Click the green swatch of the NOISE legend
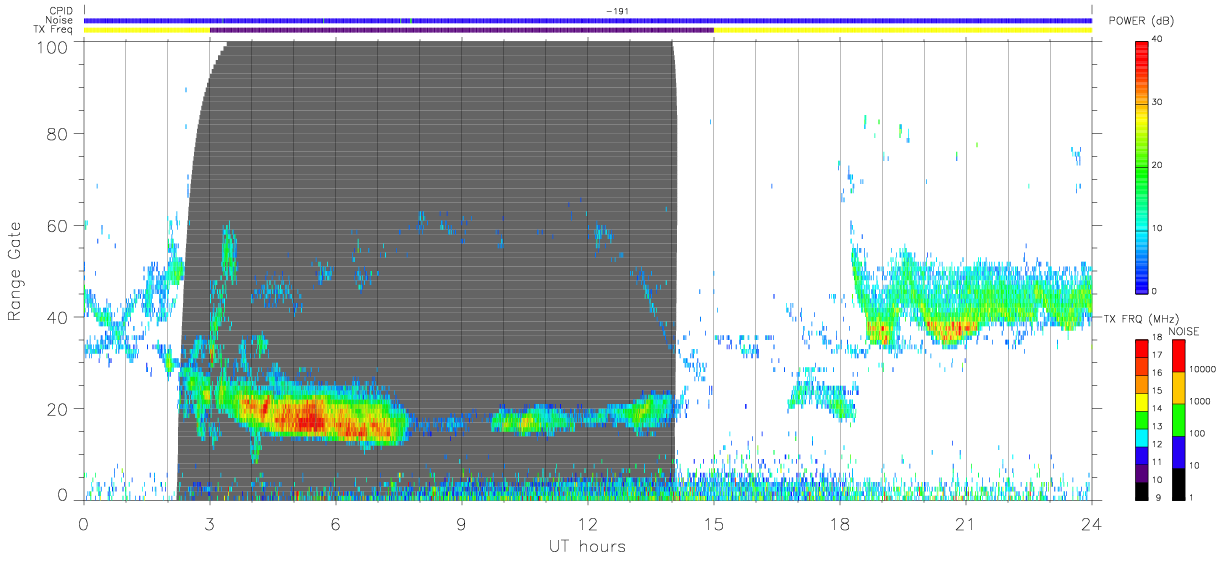Image resolution: width=1228 pixels, height=567 pixels. 1179,420
